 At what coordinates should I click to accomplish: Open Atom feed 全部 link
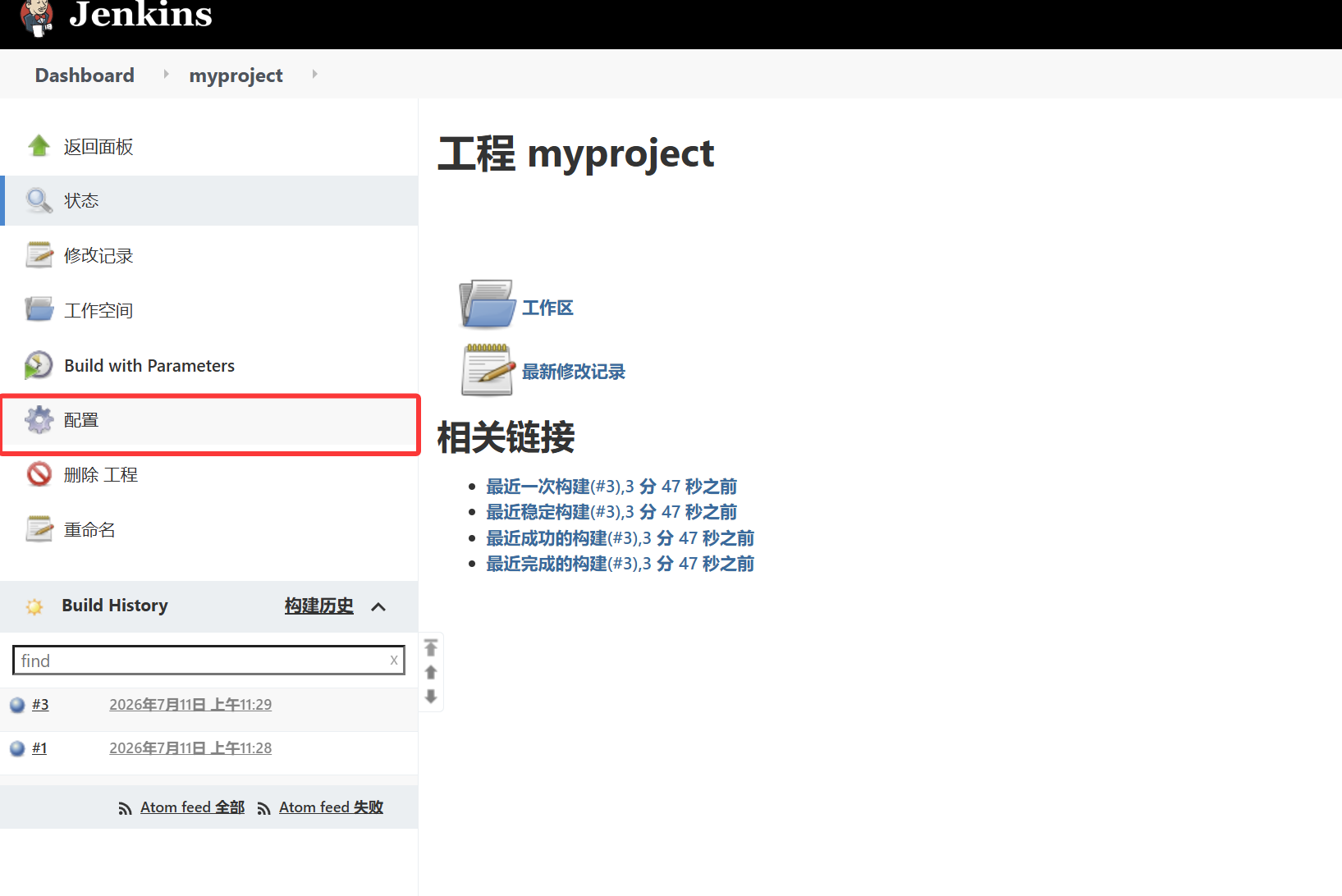(192, 807)
